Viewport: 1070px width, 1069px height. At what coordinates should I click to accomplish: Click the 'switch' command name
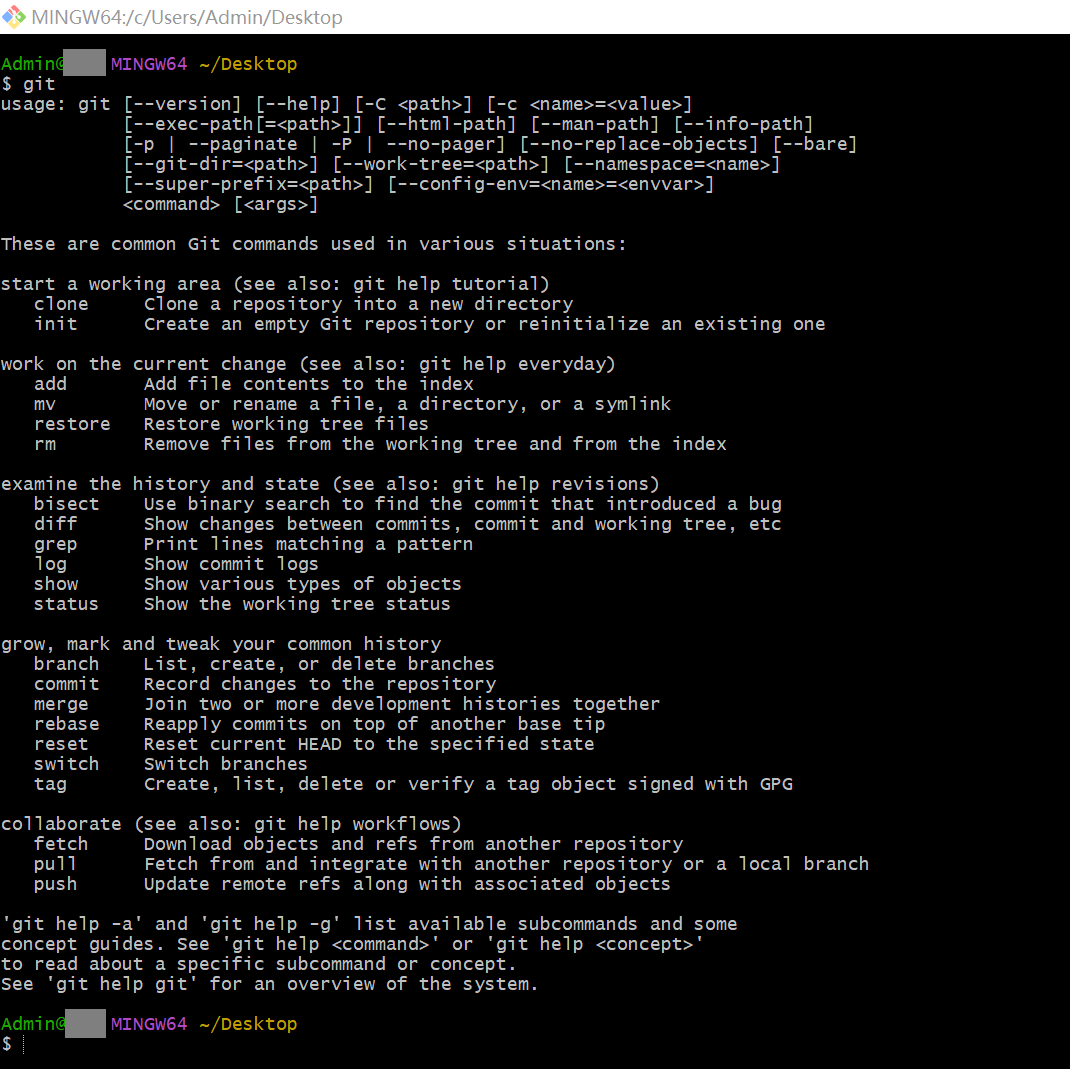click(x=67, y=764)
